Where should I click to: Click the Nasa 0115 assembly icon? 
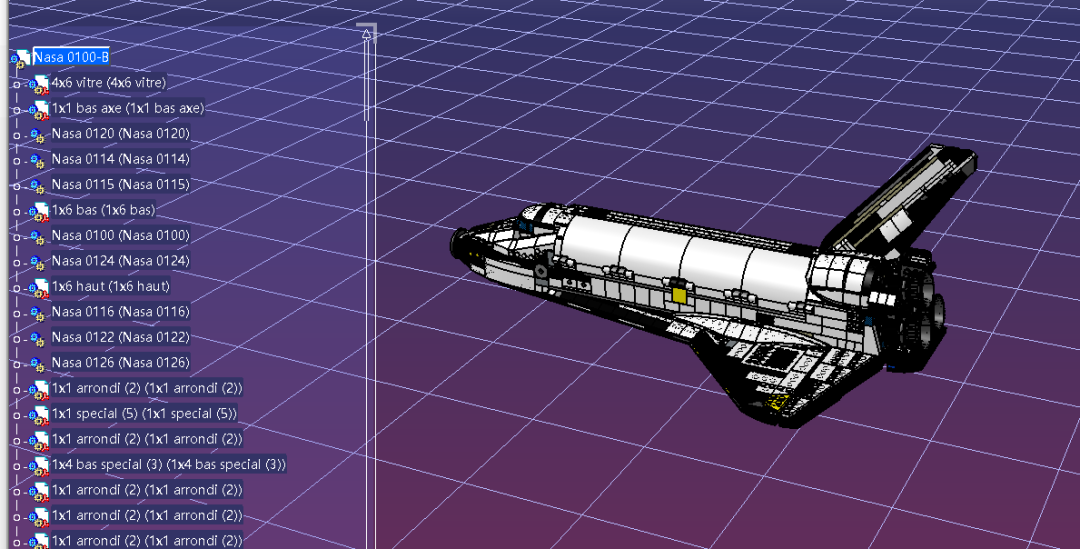coord(37,186)
